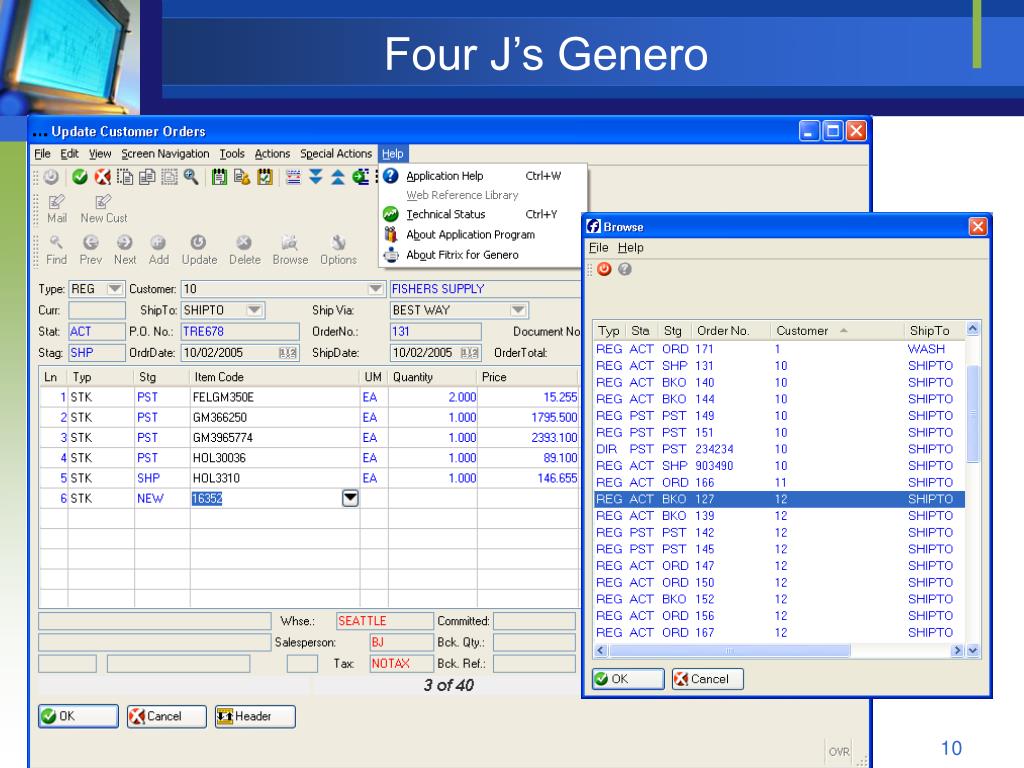
Task: Click the yellow notepad with checkmark icon
Action: (264, 177)
